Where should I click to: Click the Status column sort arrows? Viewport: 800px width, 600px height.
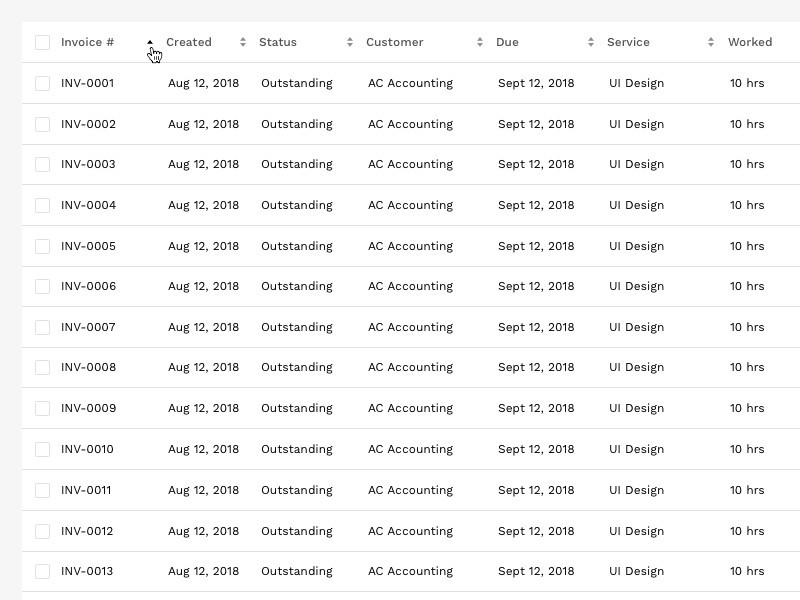350,42
